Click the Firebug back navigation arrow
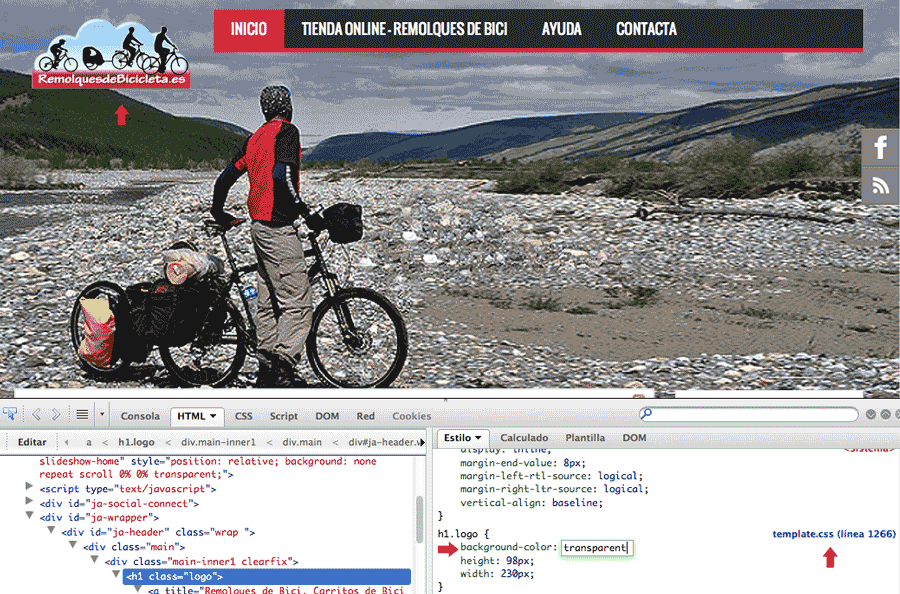This screenshot has height=594, width=900. coord(37,414)
